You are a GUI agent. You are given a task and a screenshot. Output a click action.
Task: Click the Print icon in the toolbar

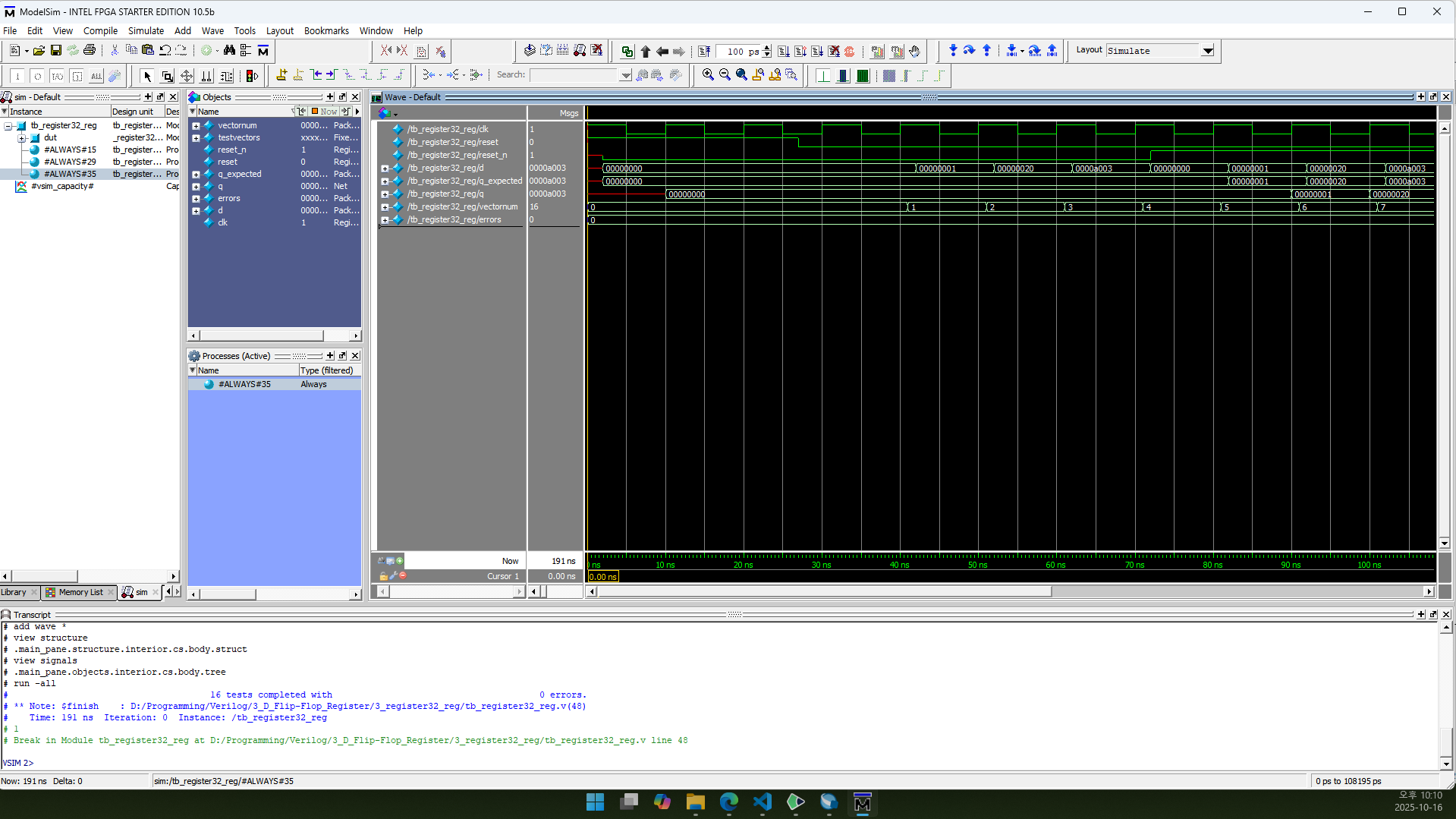coord(90,51)
